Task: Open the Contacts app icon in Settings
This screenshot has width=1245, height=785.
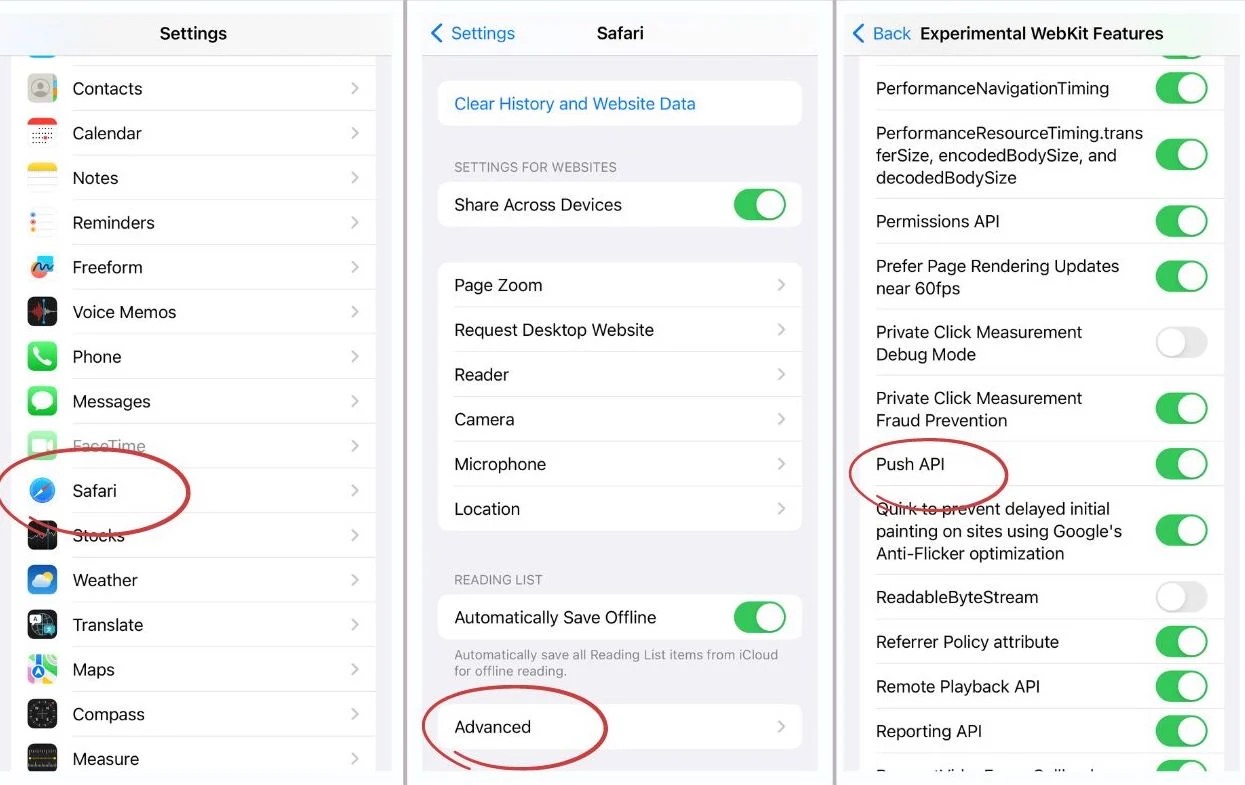Action: point(42,88)
